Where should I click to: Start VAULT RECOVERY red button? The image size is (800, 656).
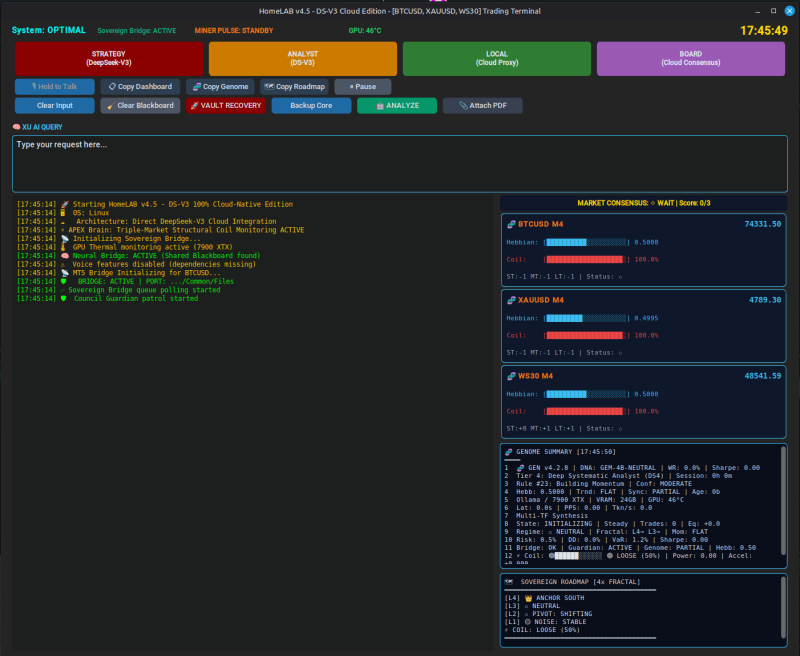(x=226, y=106)
